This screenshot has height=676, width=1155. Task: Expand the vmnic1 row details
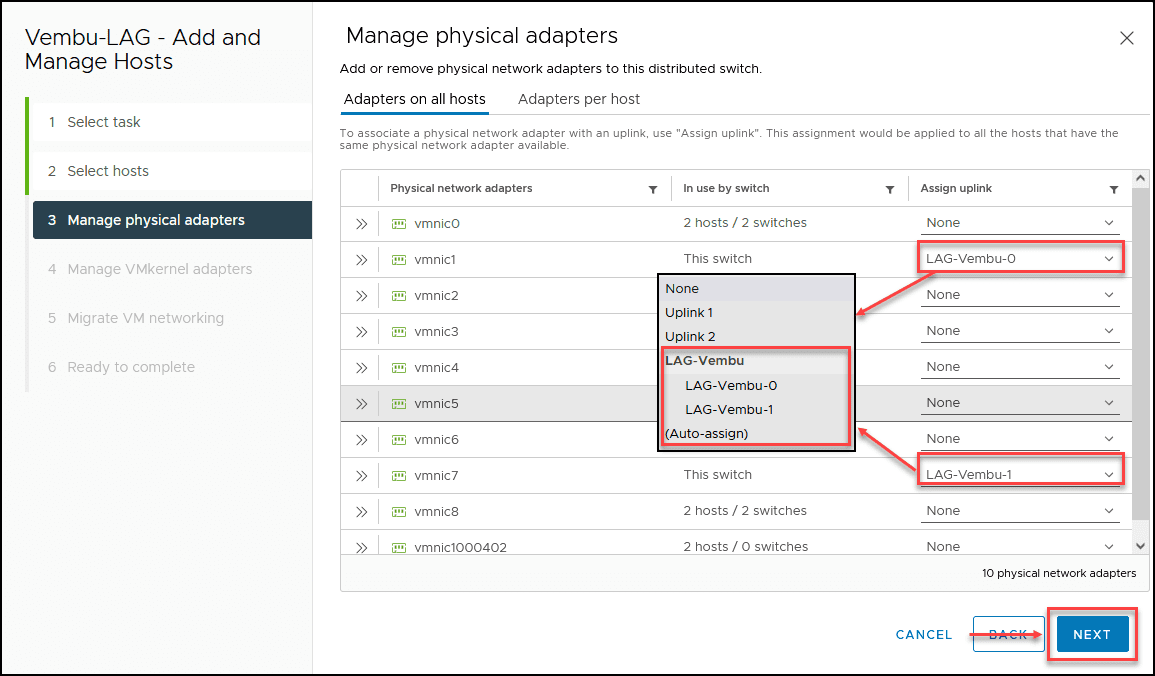(x=361, y=260)
